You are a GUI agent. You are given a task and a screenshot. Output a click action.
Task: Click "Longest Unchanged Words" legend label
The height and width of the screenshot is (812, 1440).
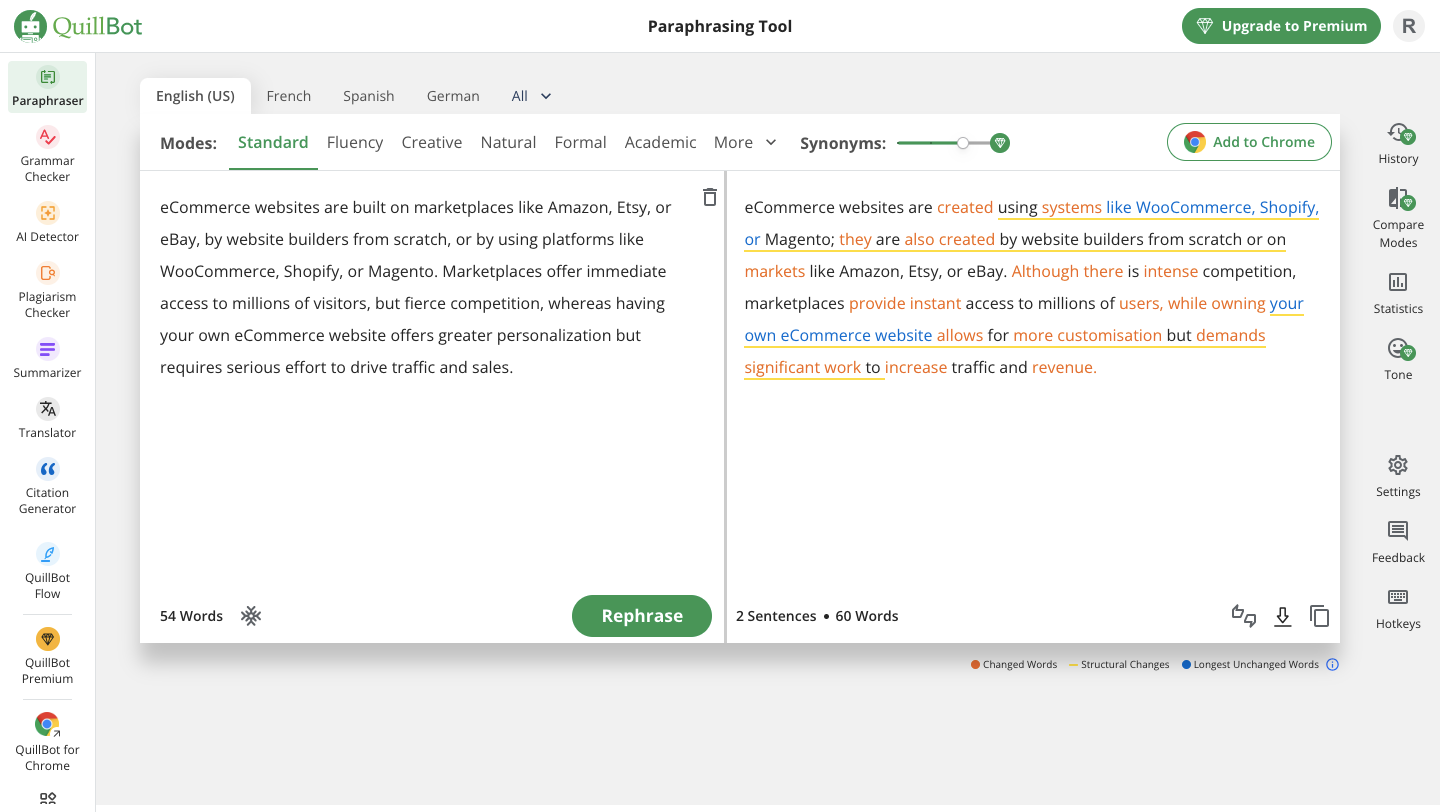pos(1256,664)
